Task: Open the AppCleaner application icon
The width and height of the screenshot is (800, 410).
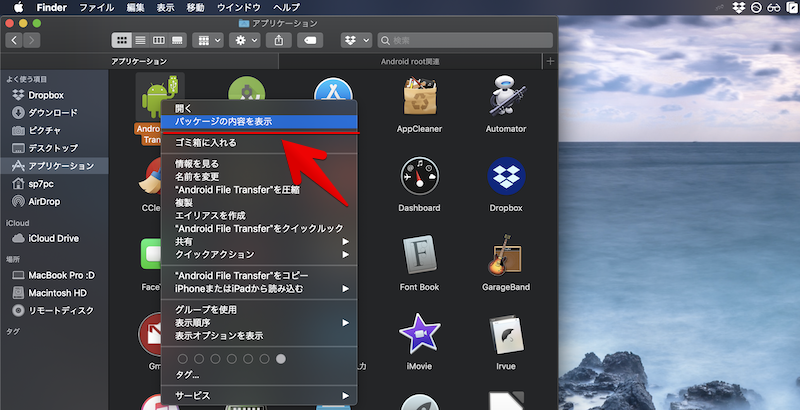Action: (419, 98)
